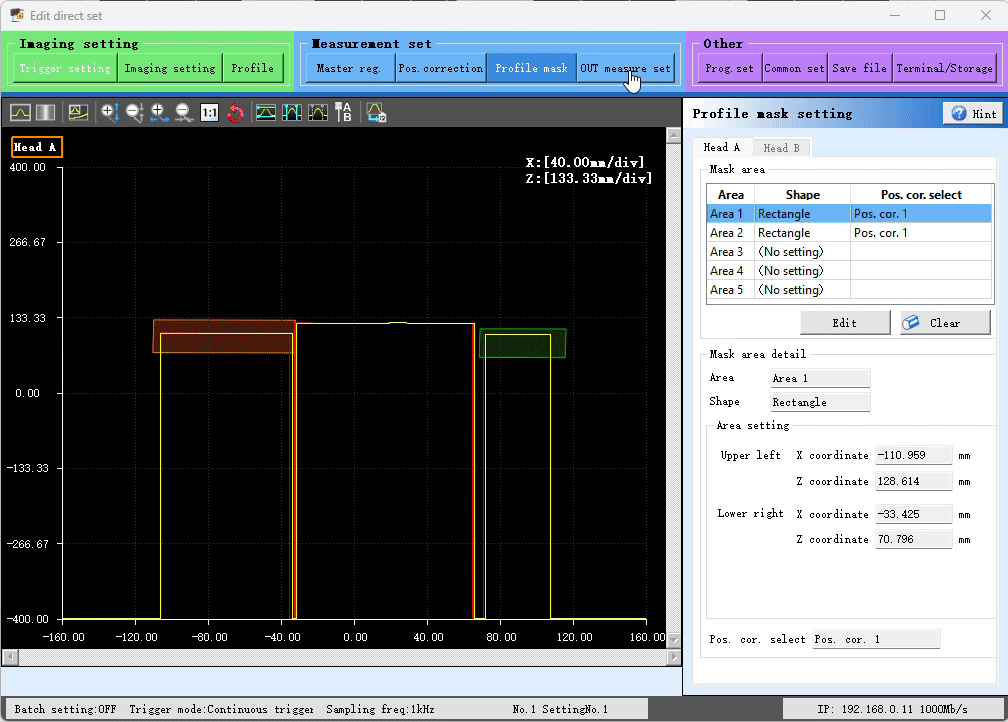Screen dimensions: 1008x722
Task: Click horizontal zoom-out magnifier icon
Action: [x=184, y=113]
